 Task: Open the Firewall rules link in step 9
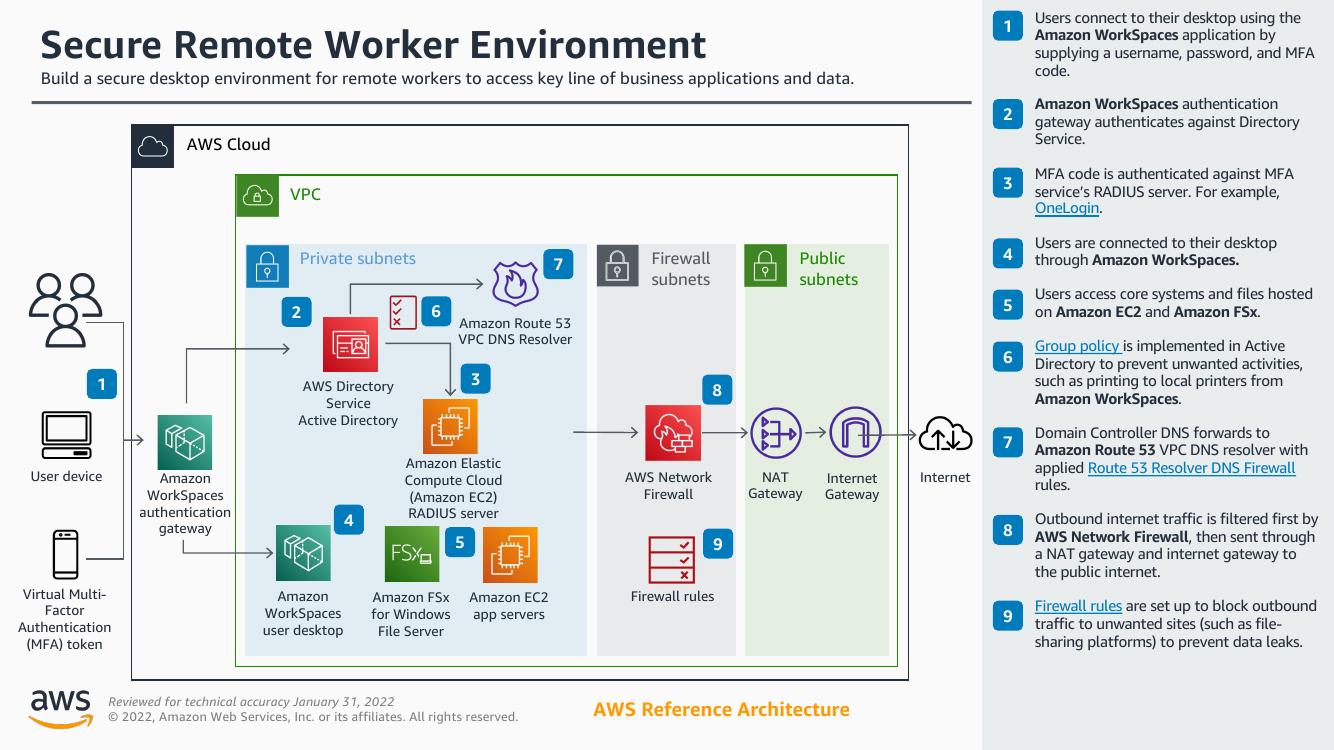(1078, 606)
